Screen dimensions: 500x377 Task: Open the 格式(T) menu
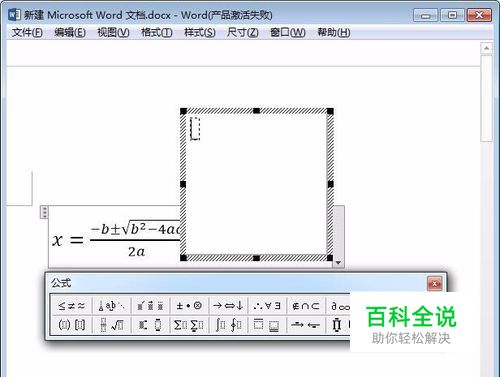157,33
